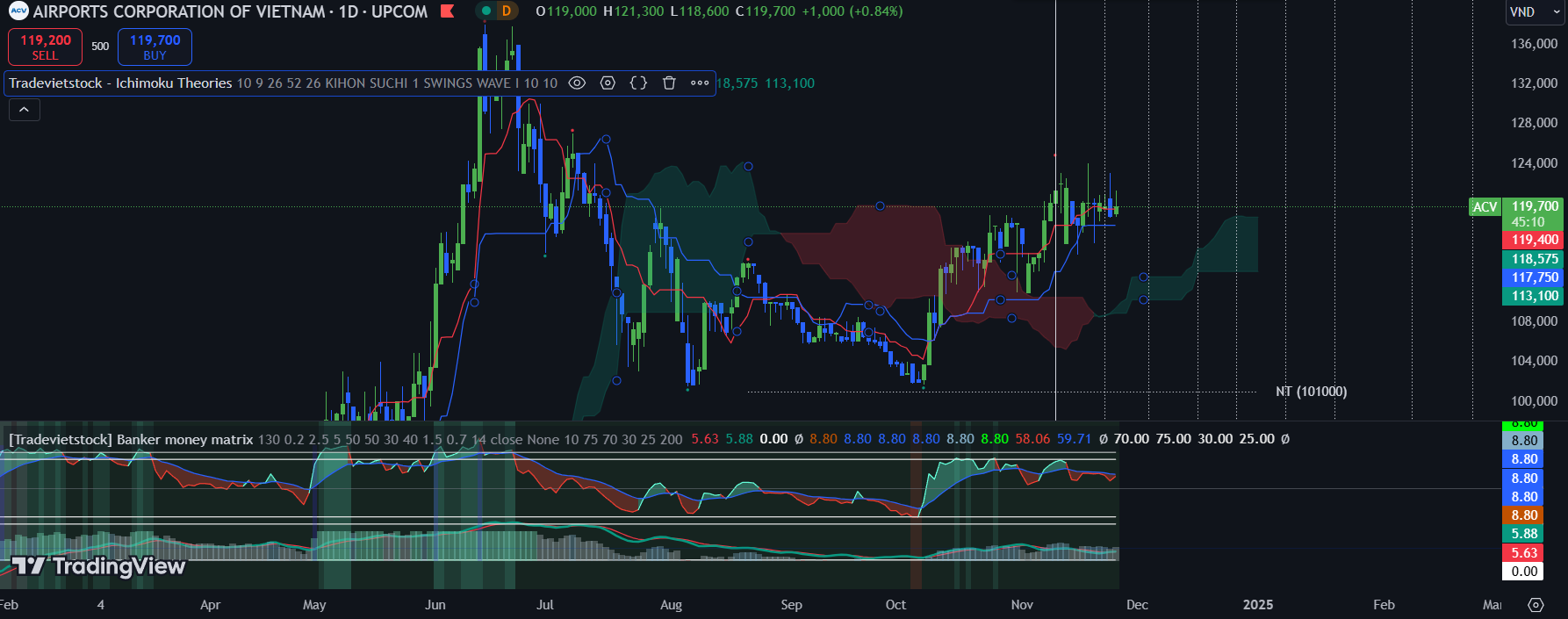The height and width of the screenshot is (619, 1568).
Task: Click the ACV symbol logo
Action: pos(18,11)
